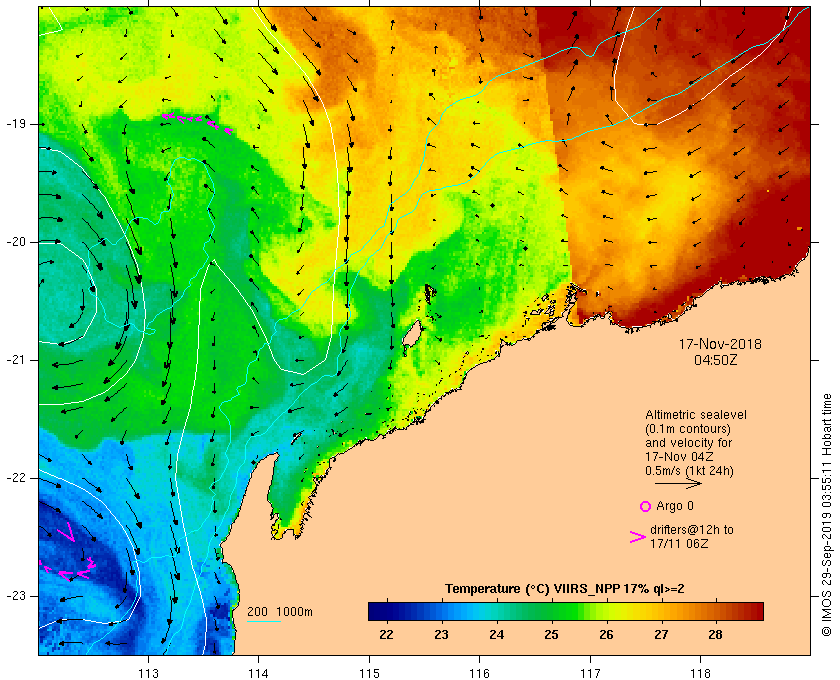Click longitude axis label 117
The width and height of the screenshot is (840, 680).
[590, 673]
